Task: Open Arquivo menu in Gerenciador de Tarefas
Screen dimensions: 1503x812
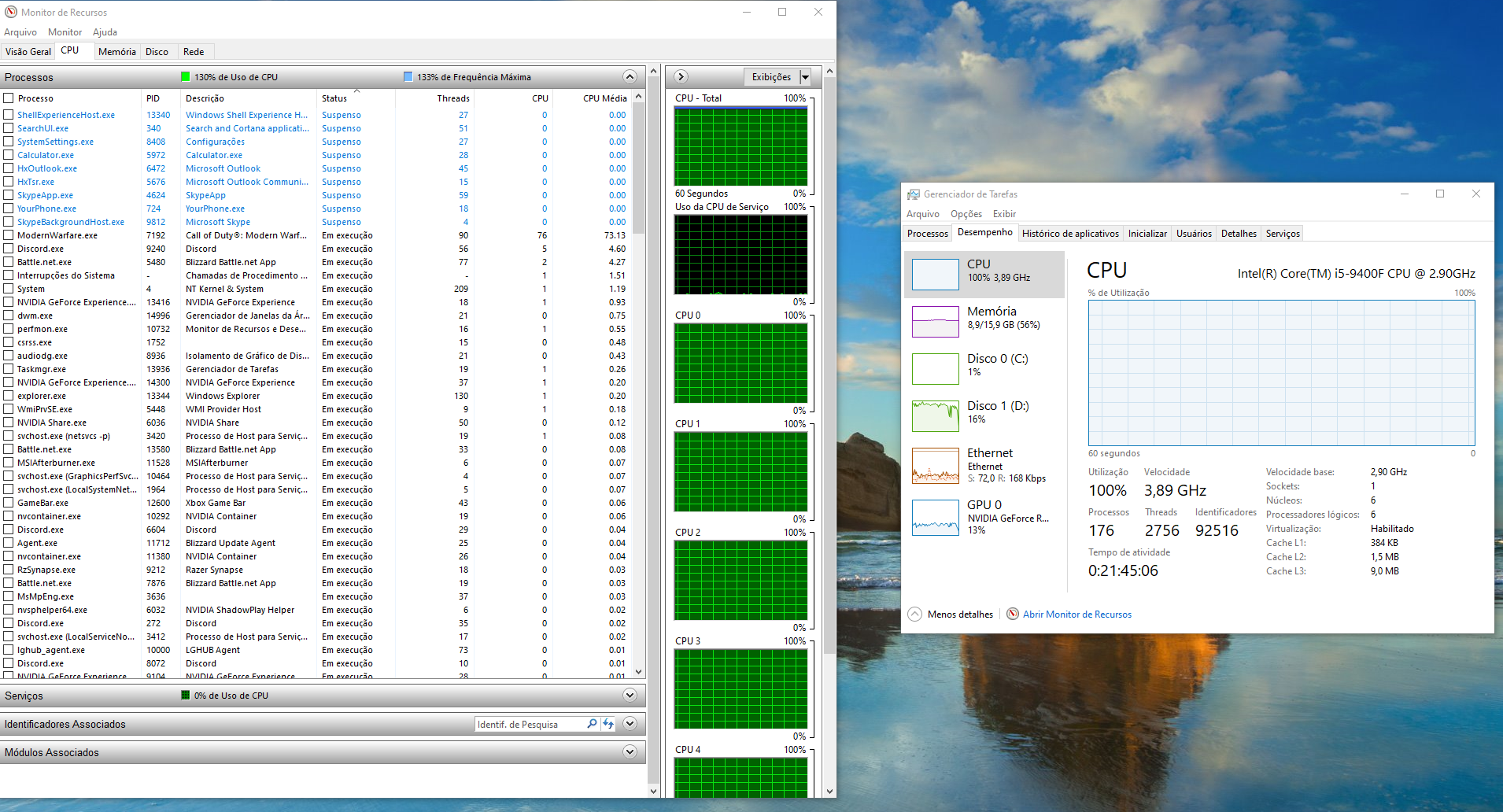Action: (923, 214)
